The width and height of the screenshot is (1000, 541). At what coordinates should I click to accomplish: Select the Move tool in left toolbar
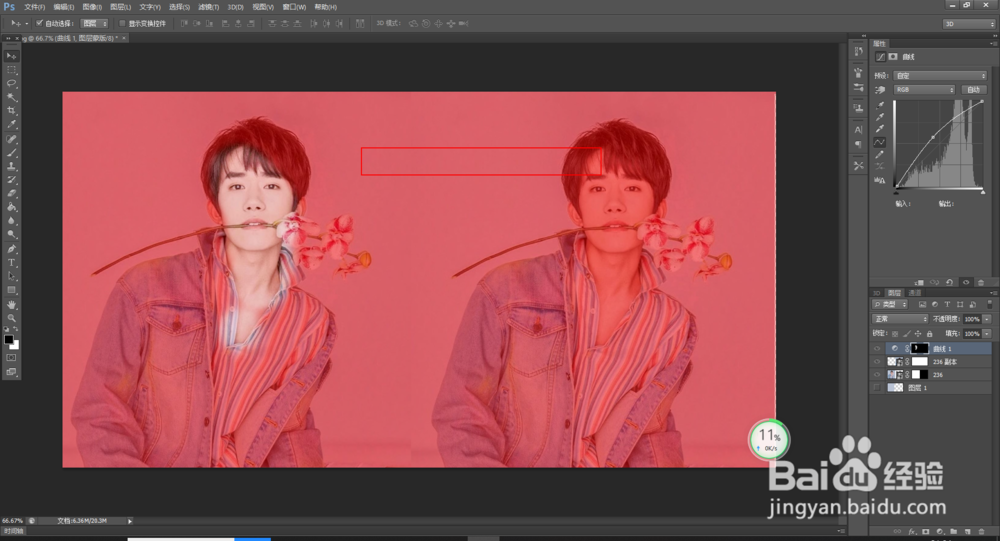[x=11, y=56]
